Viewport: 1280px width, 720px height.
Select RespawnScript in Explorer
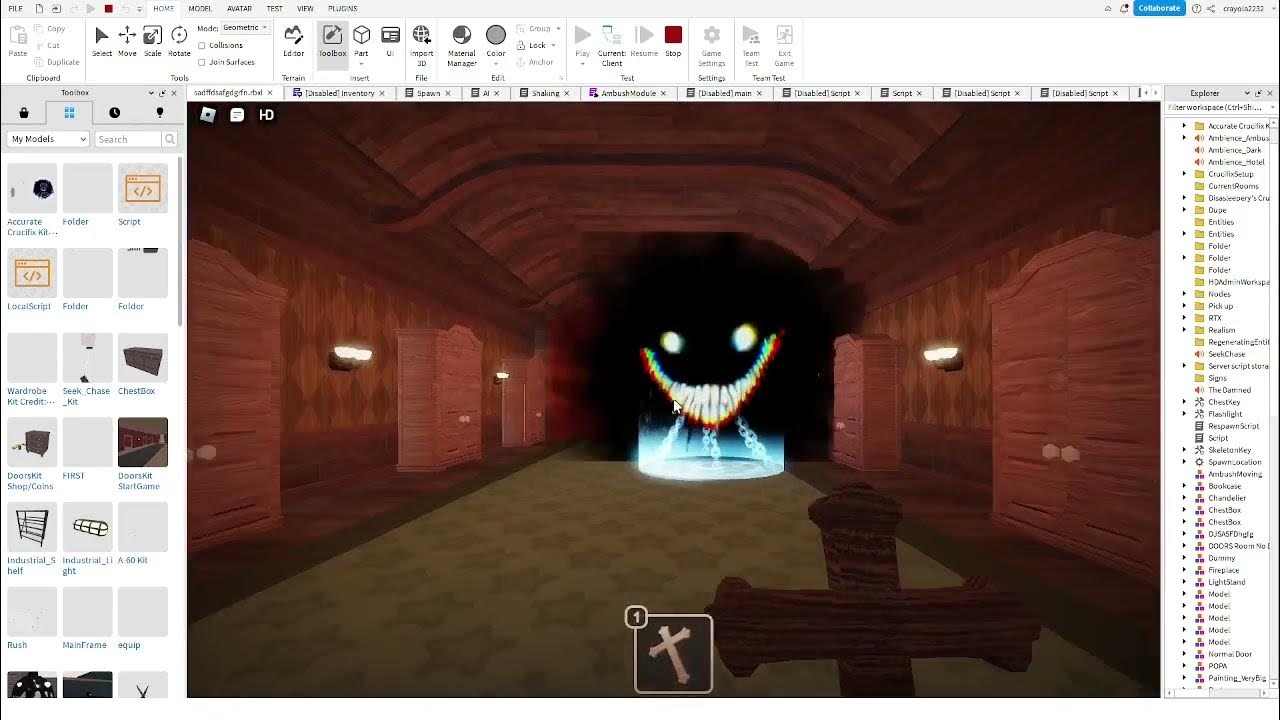click(x=1233, y=426)
